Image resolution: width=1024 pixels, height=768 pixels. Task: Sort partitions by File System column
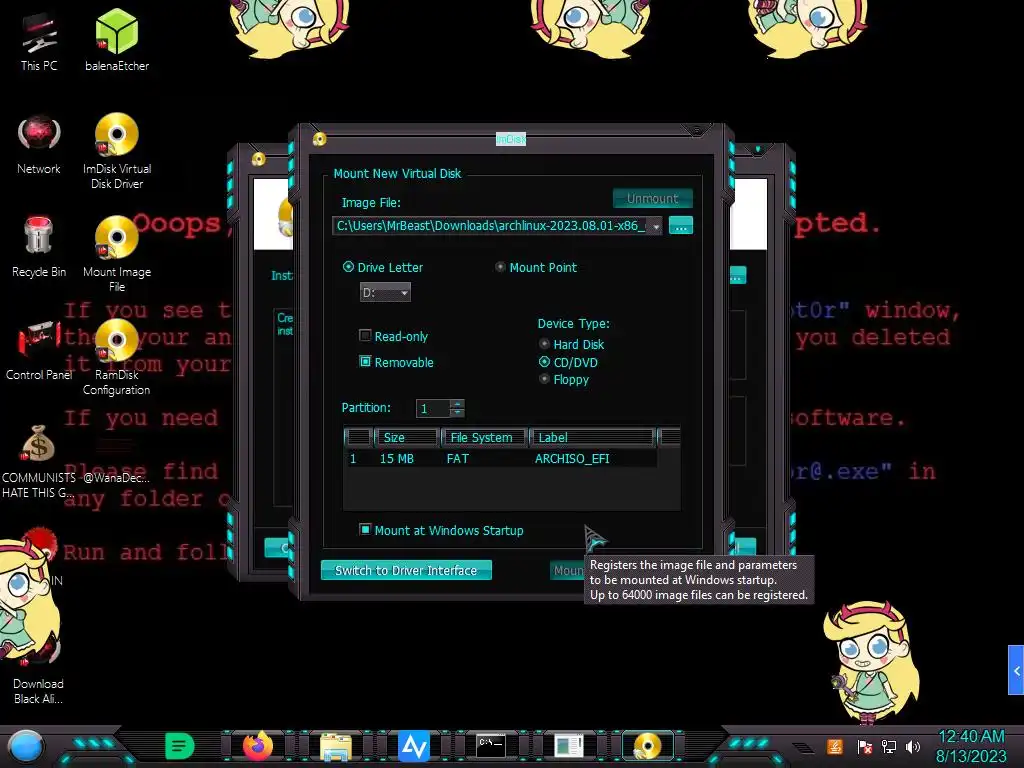click(x=484, y=438)
